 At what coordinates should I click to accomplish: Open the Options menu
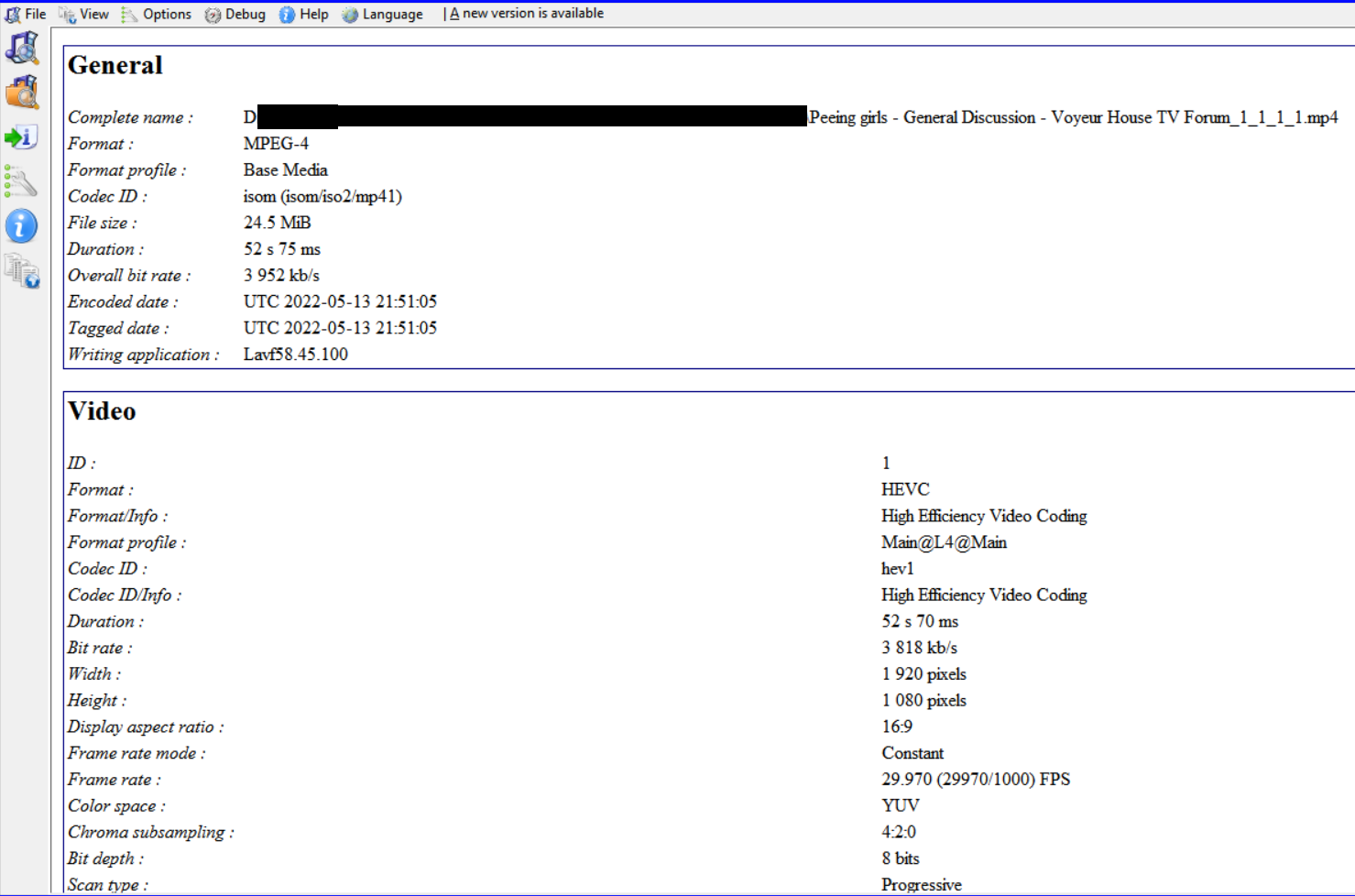point(157,14)
